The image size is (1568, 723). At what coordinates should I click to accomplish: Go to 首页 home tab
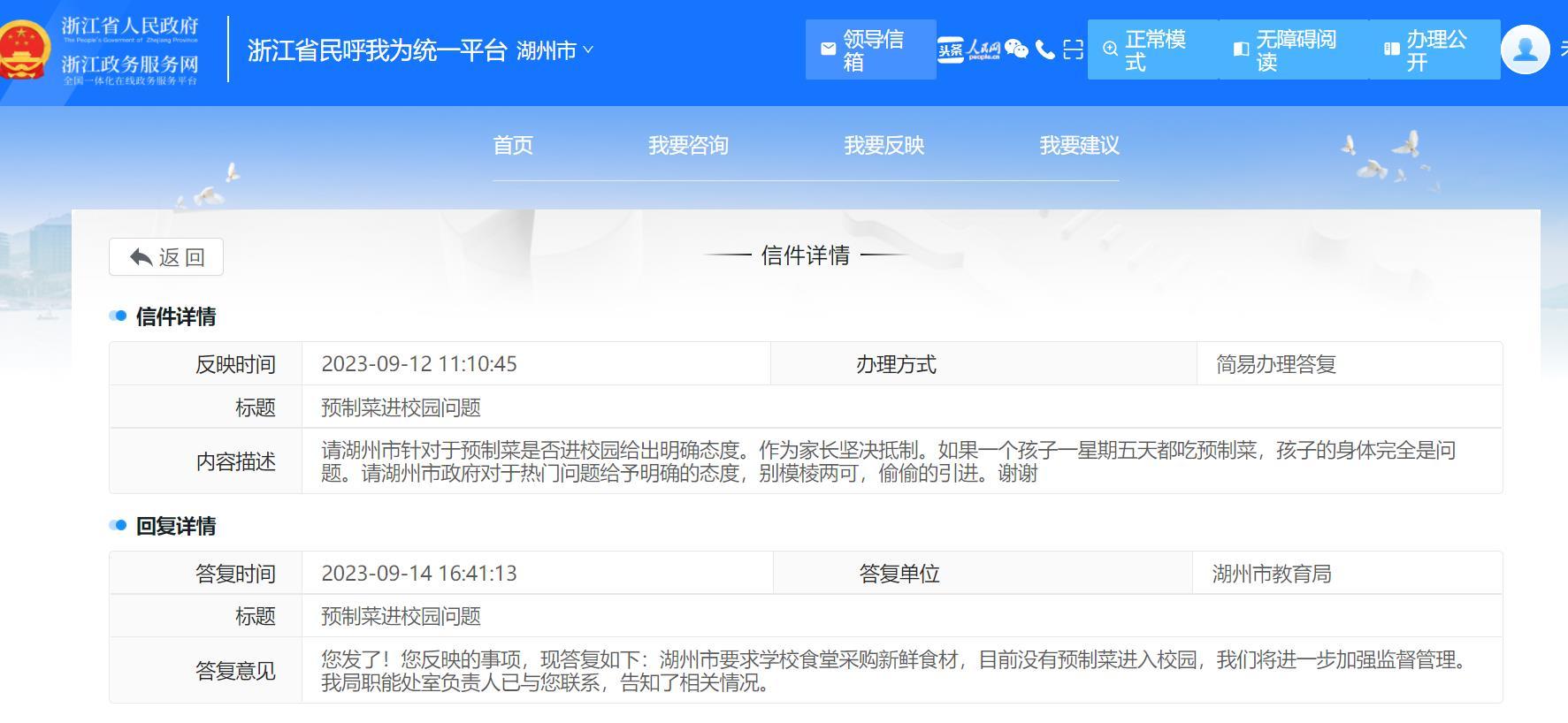click(x=513, y=145)
